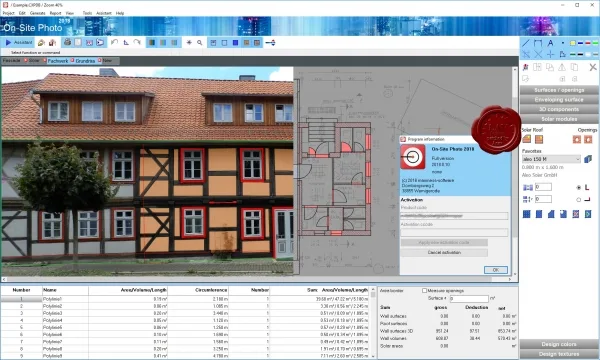600x360 pixels.
Task: Click the warning triangle icon
Action: coord(562,67)
